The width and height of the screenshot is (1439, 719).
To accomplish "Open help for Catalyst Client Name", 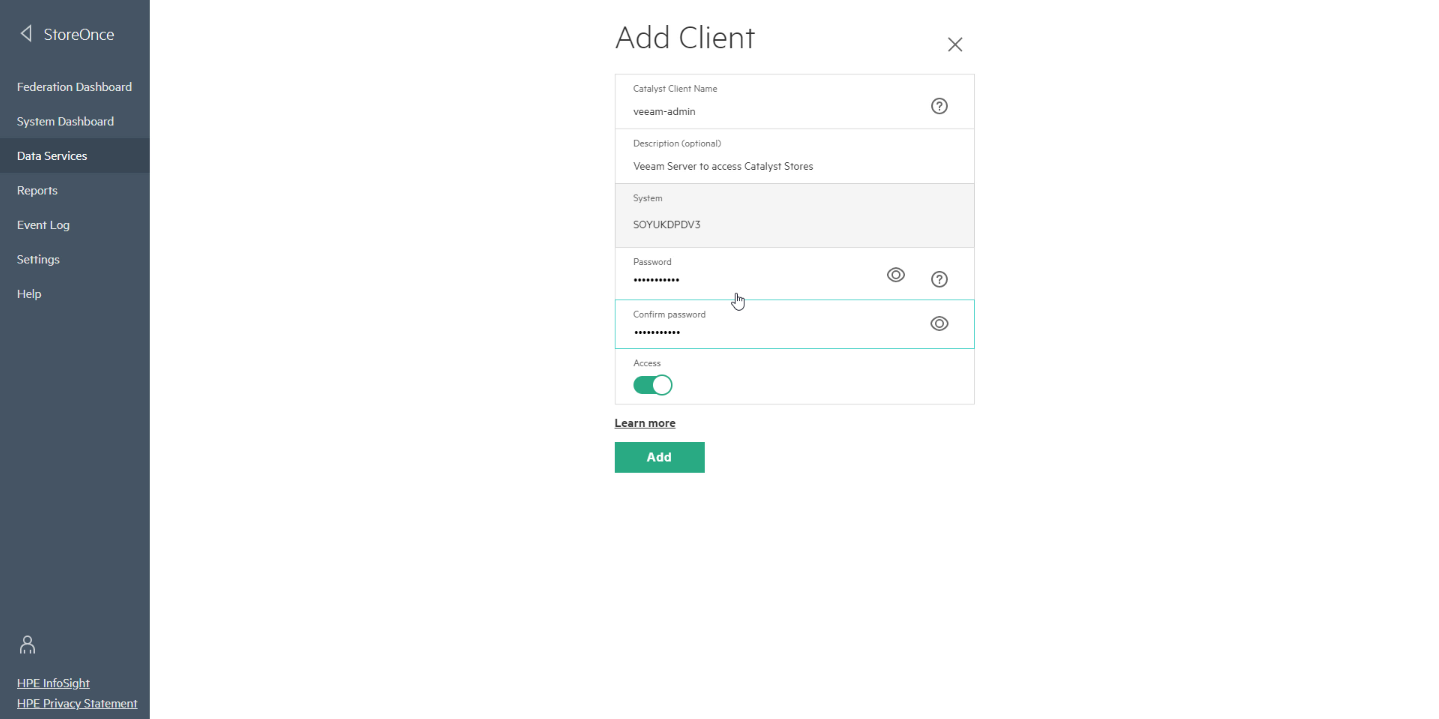I will (939, 106).
